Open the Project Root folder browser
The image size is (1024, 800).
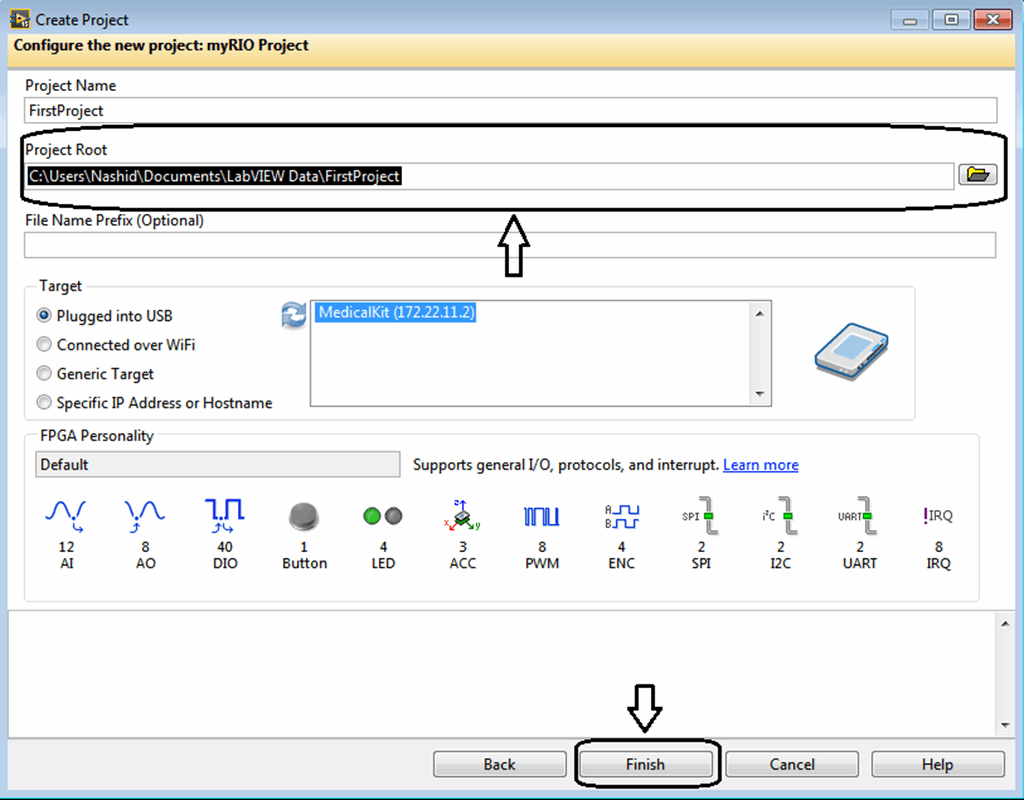(x=978, y=174)
